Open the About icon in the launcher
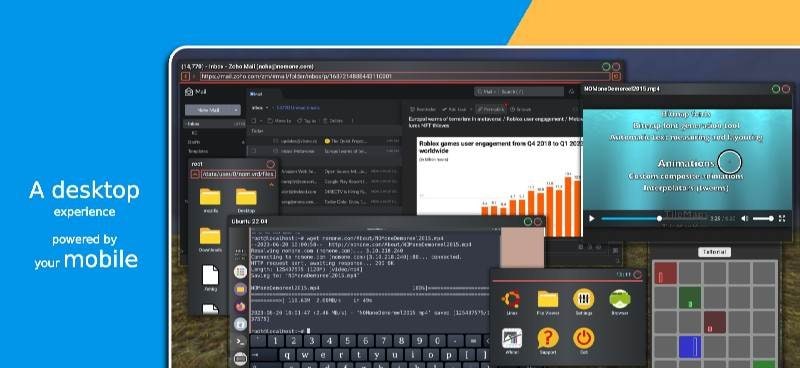800x368 pixels. tap(512, 338)
